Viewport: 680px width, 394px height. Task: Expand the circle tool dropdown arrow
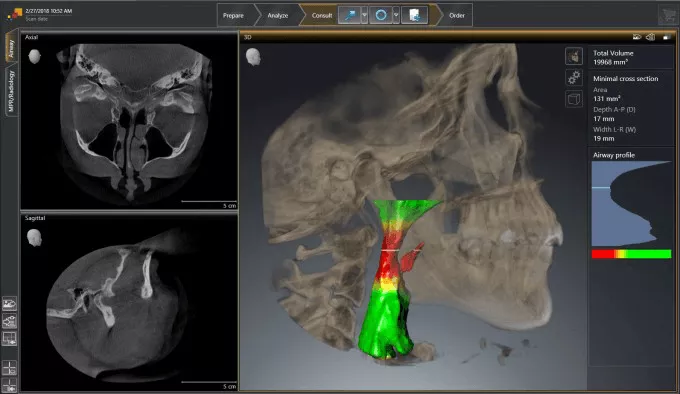[x=396, y=15]
